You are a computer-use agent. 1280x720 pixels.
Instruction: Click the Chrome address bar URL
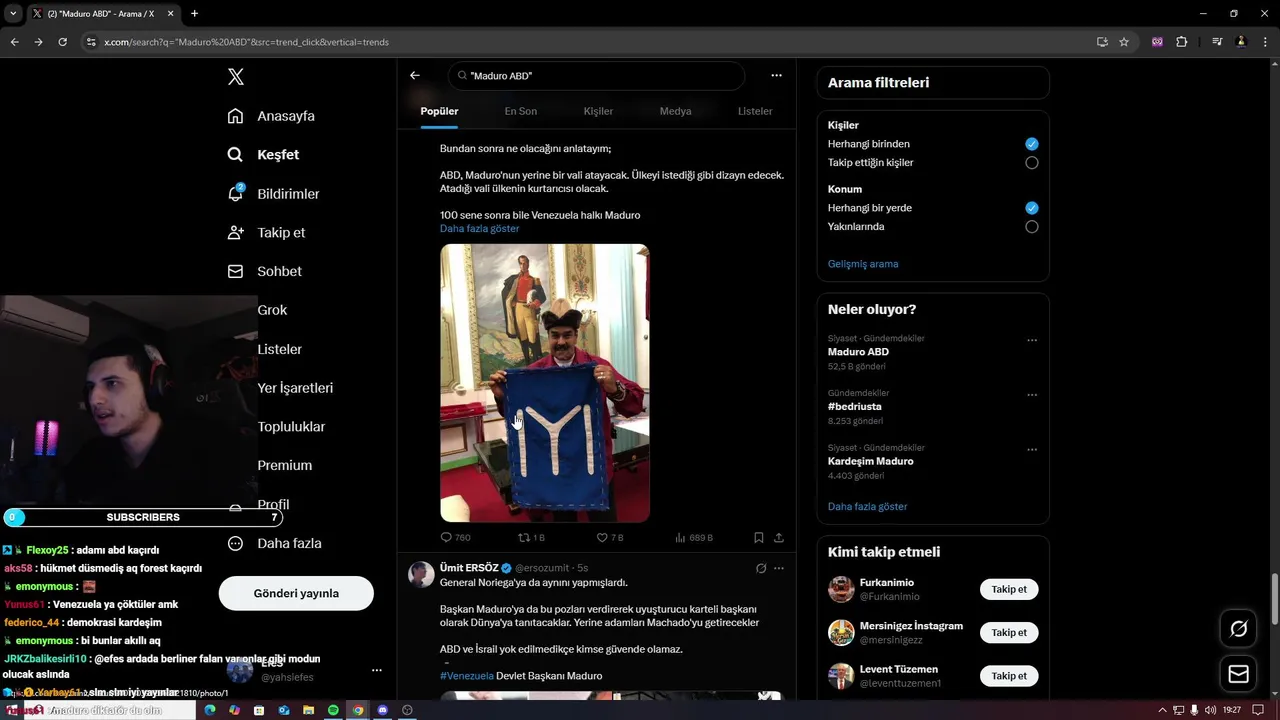click(246, 42)
